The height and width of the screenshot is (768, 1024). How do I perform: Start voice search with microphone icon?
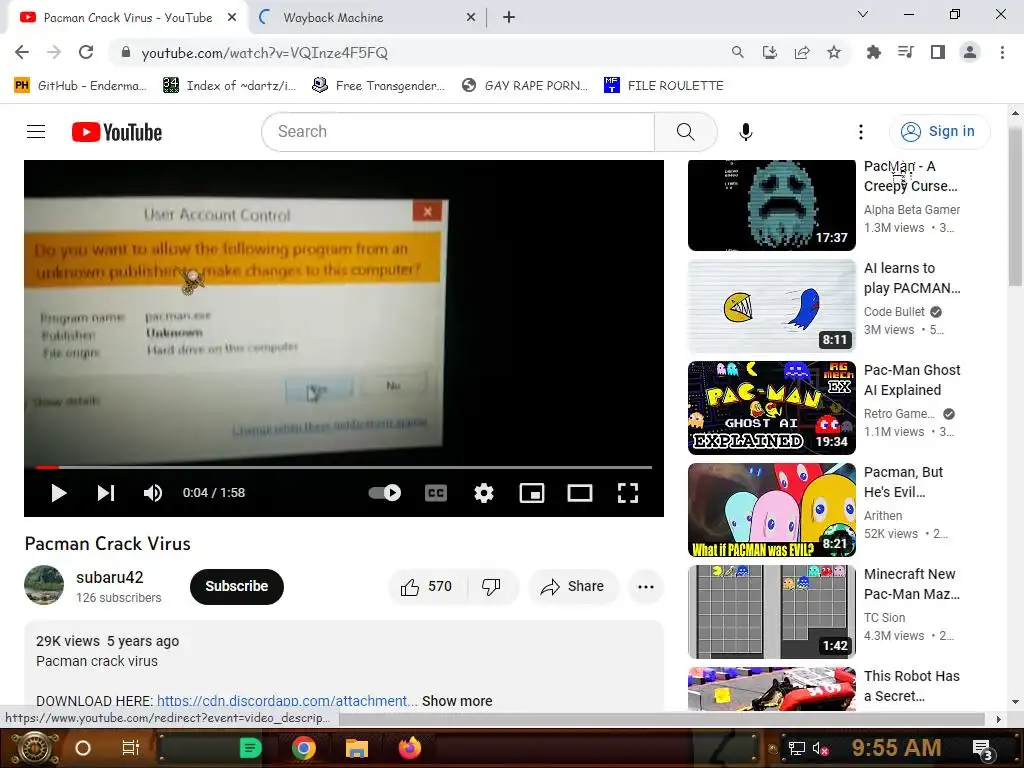click(746, 132)
